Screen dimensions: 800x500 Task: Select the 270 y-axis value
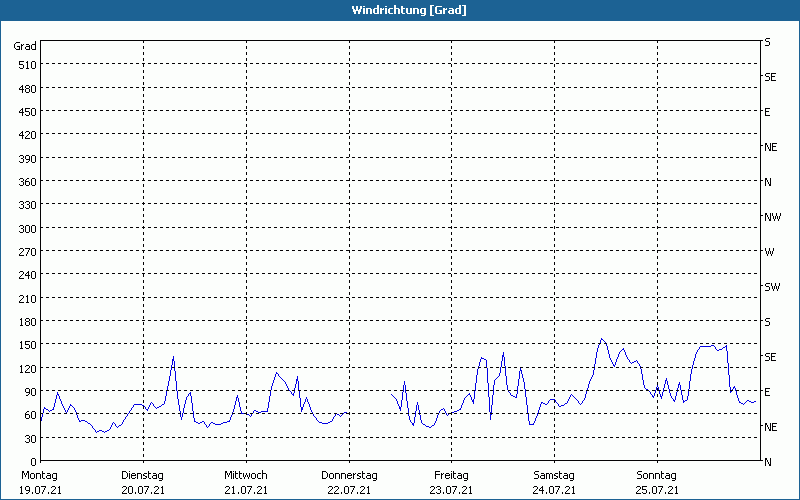[x=28, y=252]
